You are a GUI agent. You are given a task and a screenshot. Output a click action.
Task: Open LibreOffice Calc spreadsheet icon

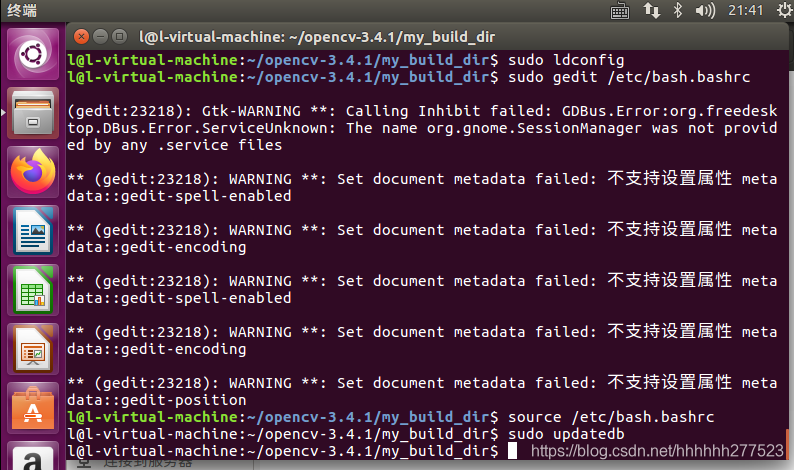pyautogui.click(x=33, y=290)
